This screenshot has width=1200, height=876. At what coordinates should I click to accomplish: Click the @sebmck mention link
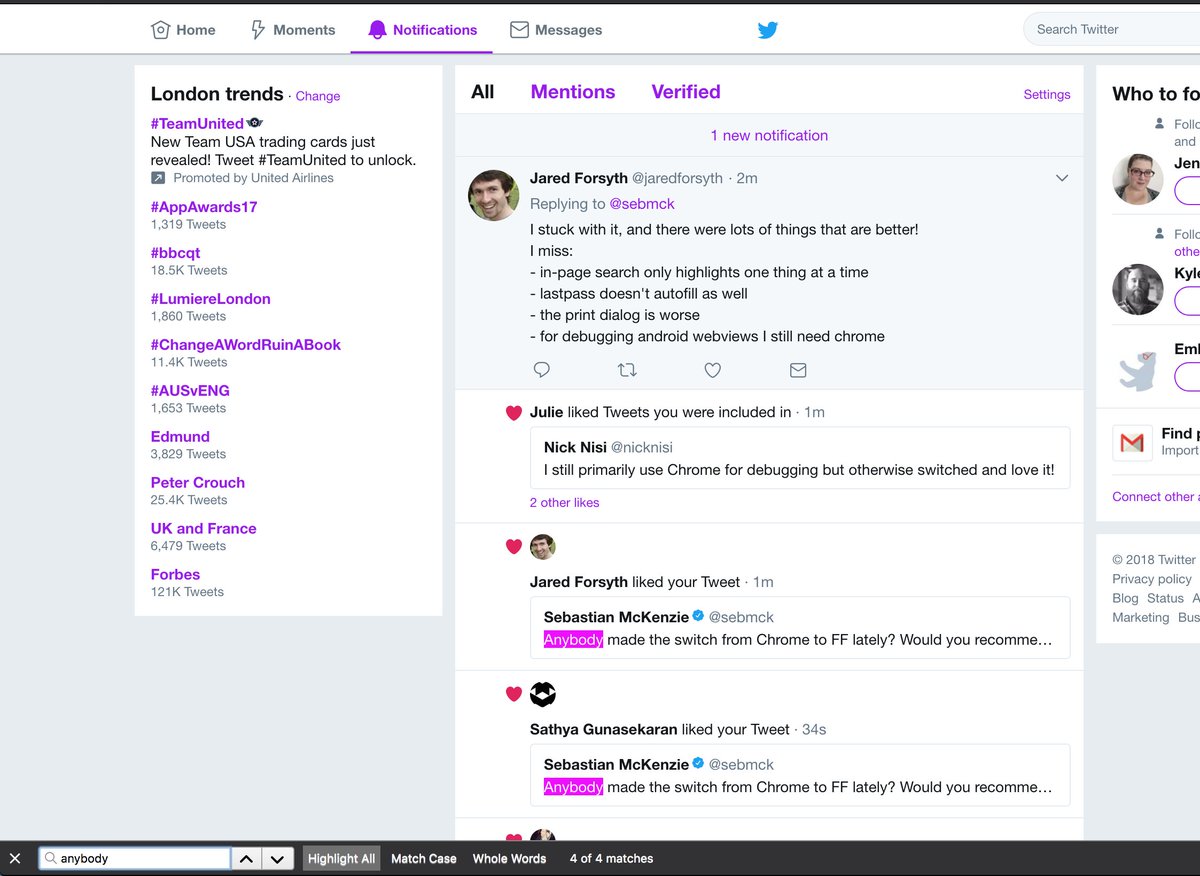click(642, 204)
